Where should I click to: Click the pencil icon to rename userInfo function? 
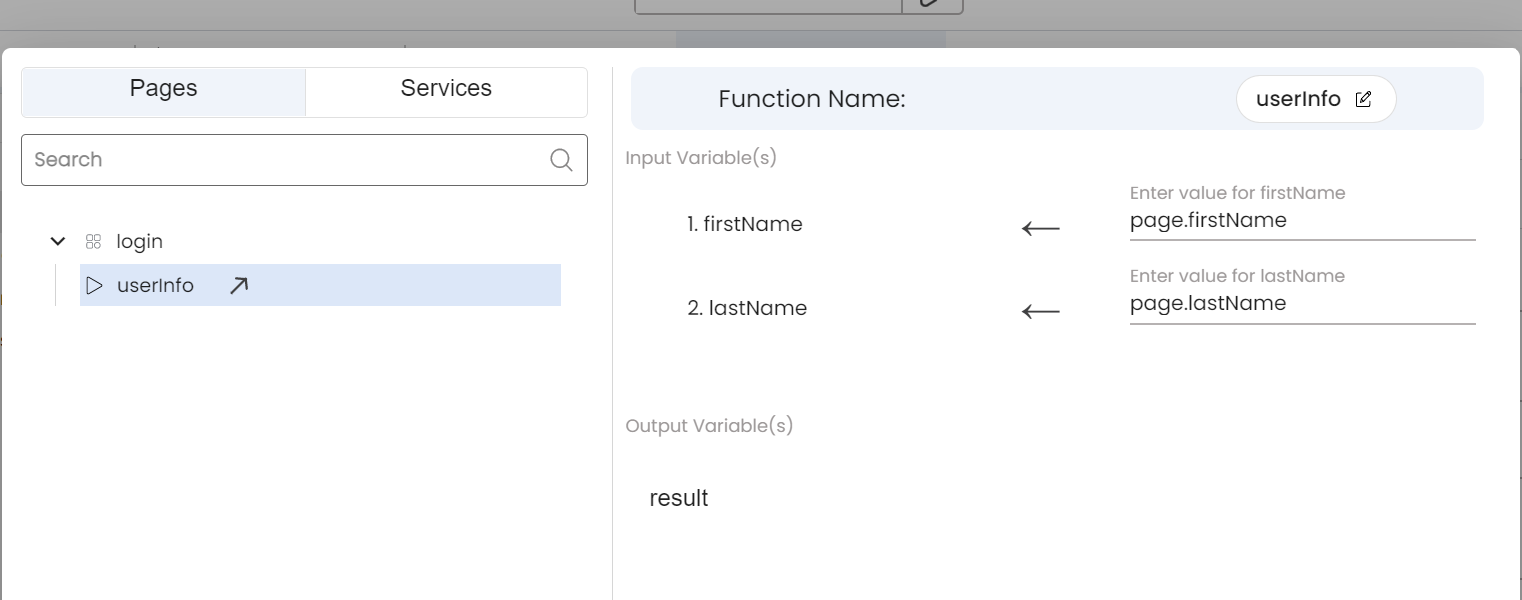pos(1364,98)
